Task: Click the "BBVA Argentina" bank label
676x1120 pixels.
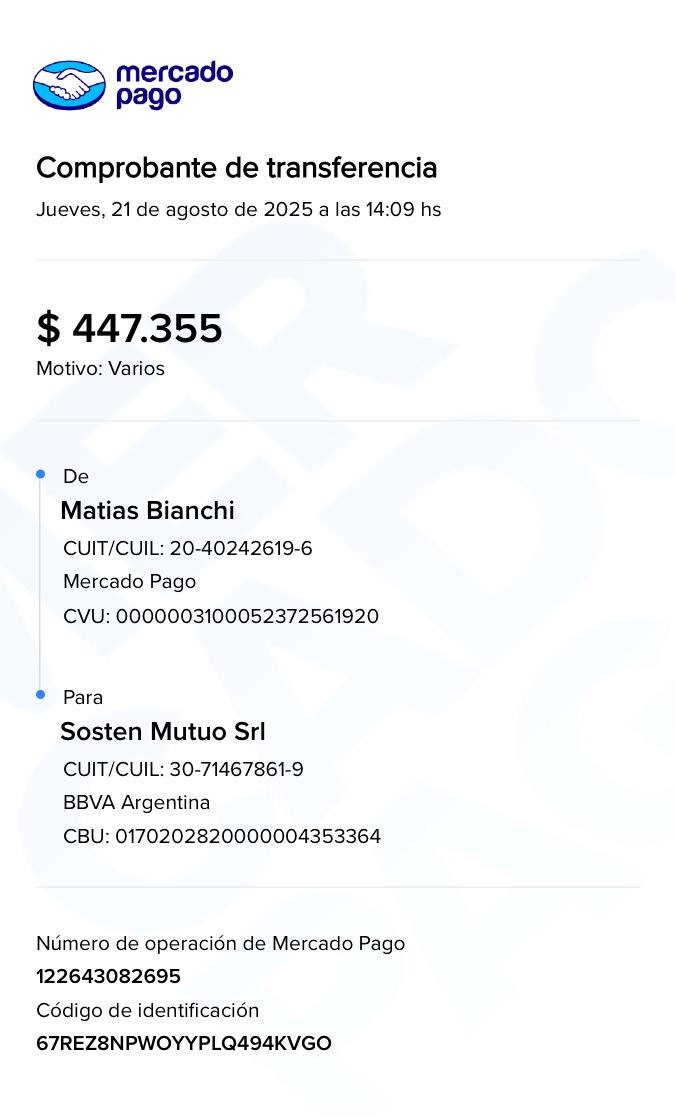Action: tap(136, 803)
